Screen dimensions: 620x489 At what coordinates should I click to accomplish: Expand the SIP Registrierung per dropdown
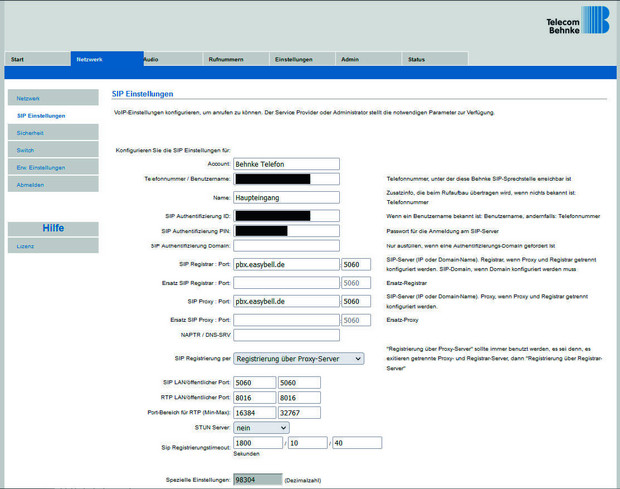[298, 358]
